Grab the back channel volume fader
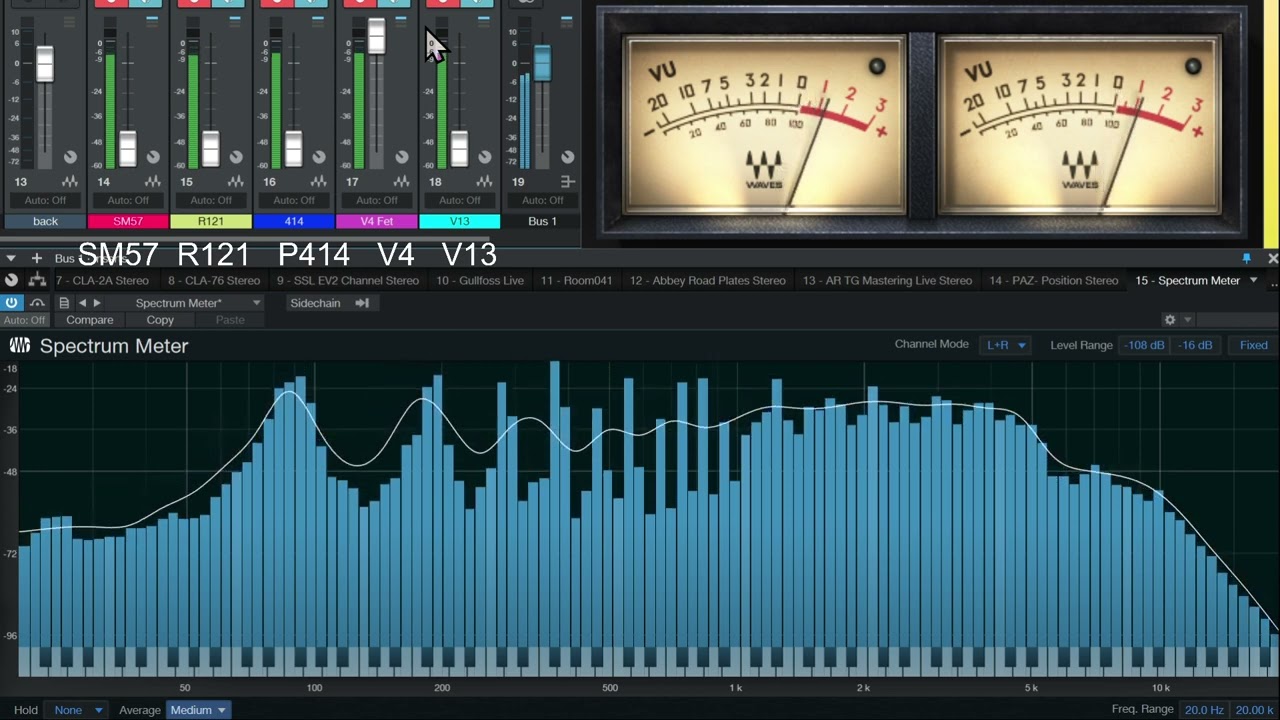The width and height of the screenshot is (1280, 720). click(45, 64)
